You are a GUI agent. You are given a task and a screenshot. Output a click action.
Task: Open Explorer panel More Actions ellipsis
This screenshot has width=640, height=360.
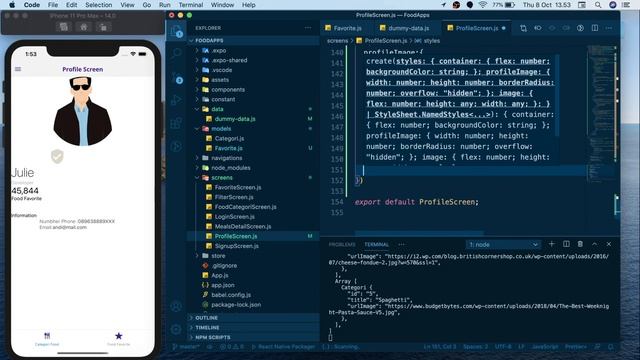308,28
